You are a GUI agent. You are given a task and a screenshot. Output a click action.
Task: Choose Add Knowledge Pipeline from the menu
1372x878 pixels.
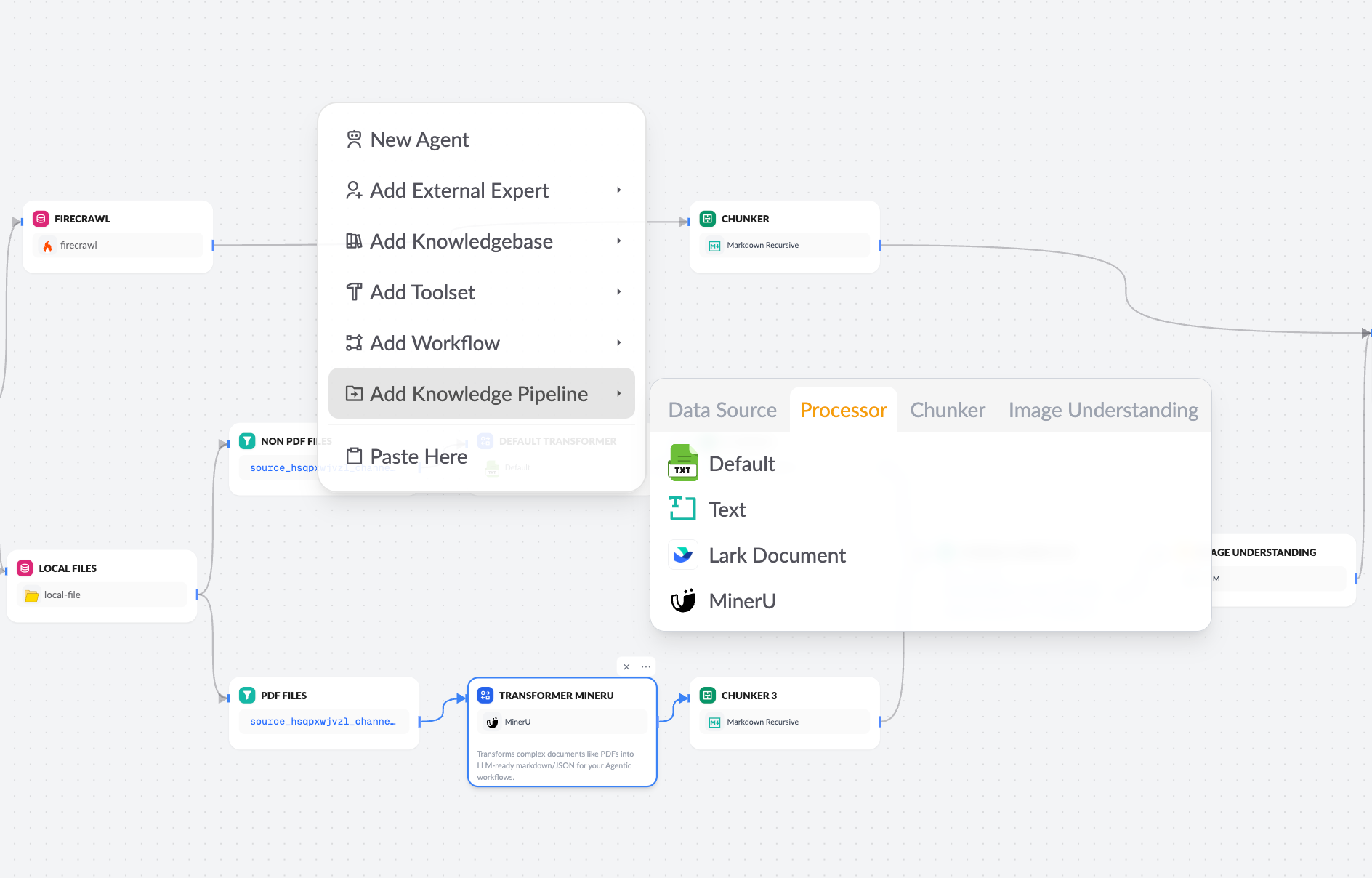pyautogui.click(x=479, y=393)
